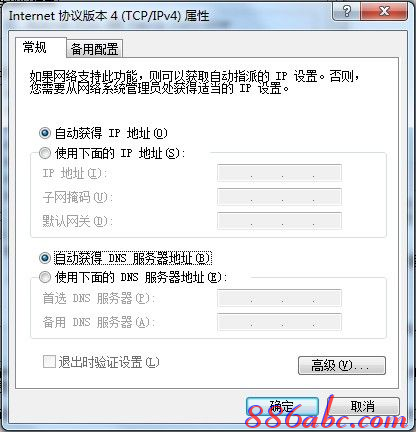Click the 自动获得 IP 地址 label text
Viewport: 416px width, 432px height.
click(x=111, y=133)
